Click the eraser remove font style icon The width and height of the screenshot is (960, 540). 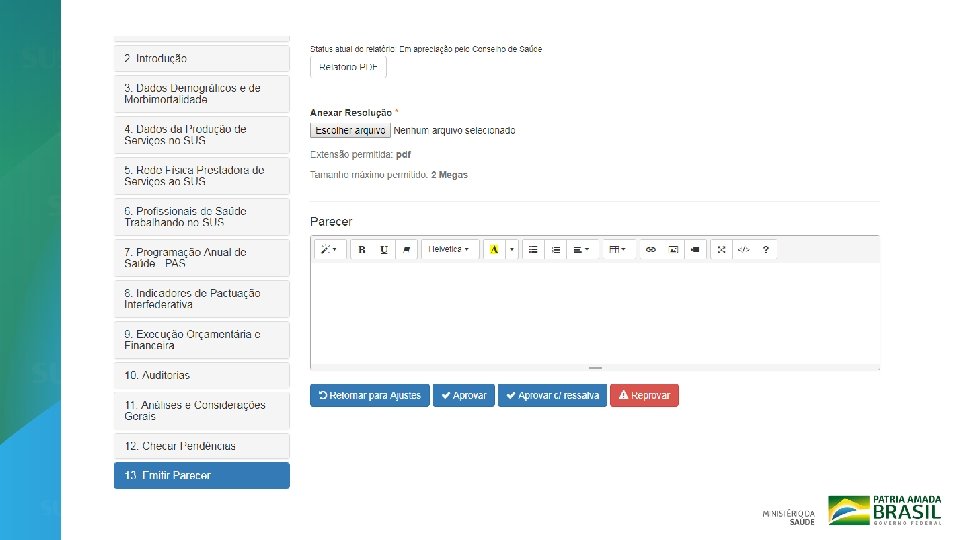406,249
